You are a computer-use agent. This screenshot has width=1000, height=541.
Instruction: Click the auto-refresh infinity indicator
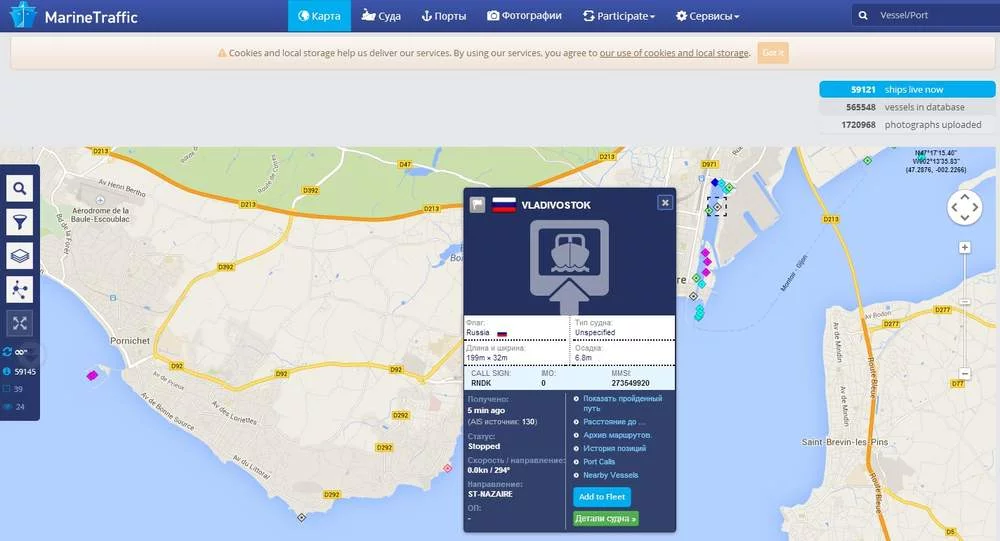point(15,352)
